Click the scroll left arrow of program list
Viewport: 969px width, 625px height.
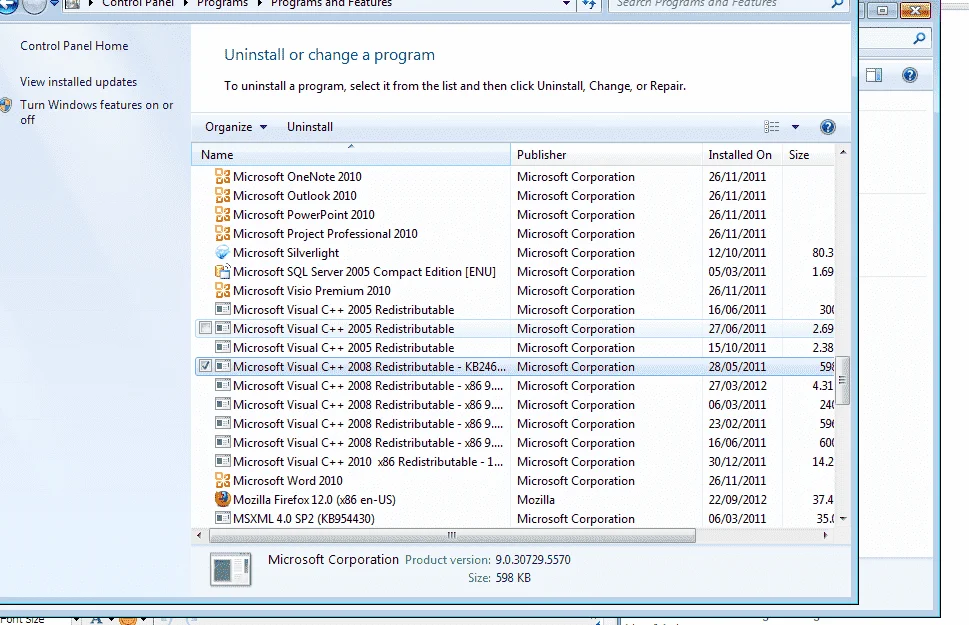coord(198,535)
